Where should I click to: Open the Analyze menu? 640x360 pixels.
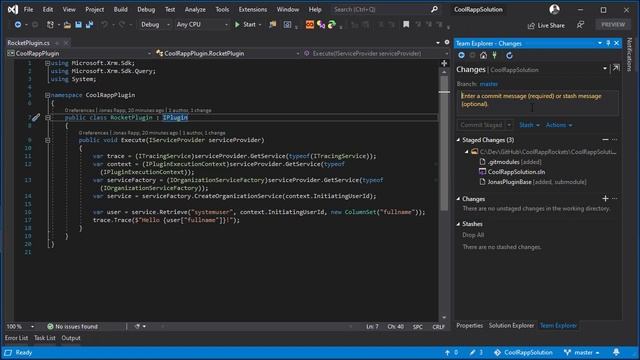(195, 9)
